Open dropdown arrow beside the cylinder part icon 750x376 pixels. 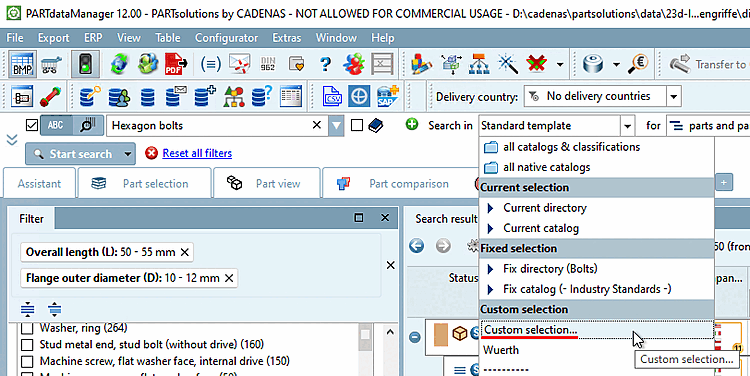[616, 65]
